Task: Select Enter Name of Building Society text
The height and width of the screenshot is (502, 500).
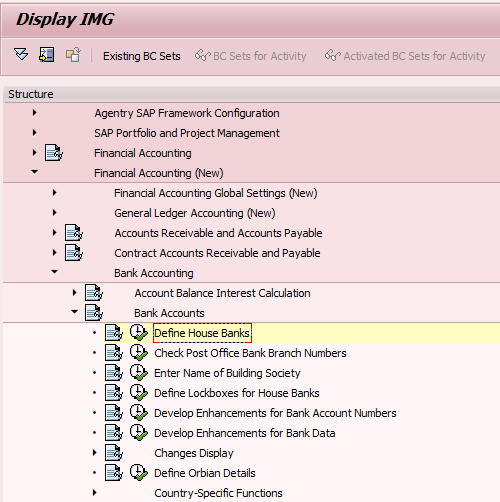Action: point(227,373)
